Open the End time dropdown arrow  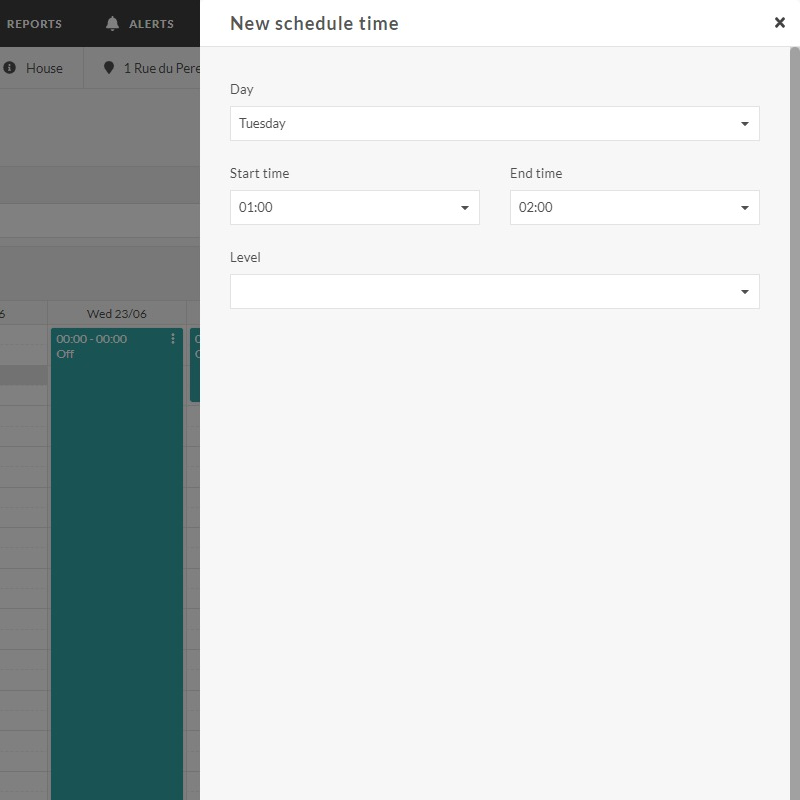(744, 207)
